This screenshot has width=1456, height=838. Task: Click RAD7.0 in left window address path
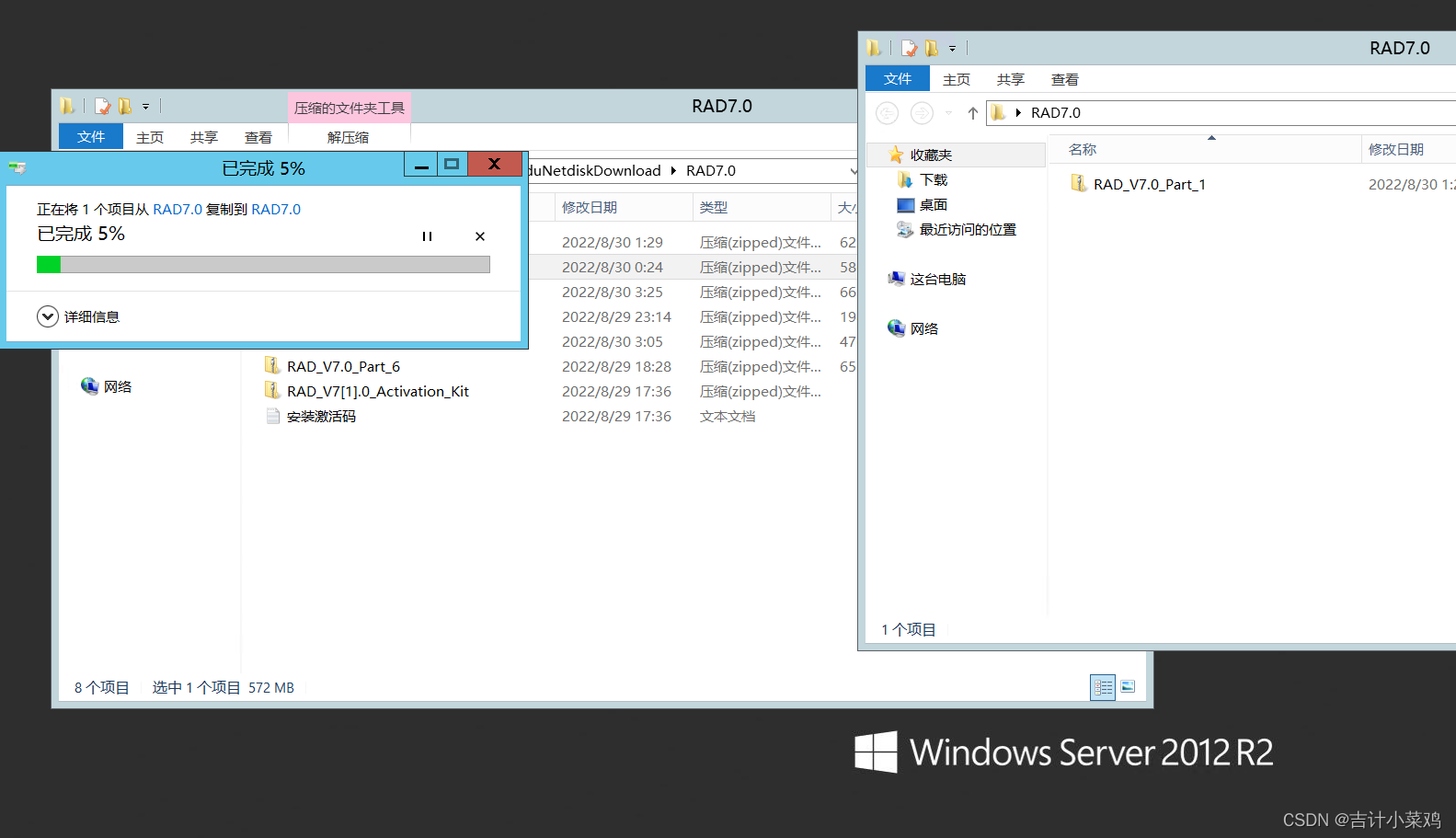coord(711,171)
